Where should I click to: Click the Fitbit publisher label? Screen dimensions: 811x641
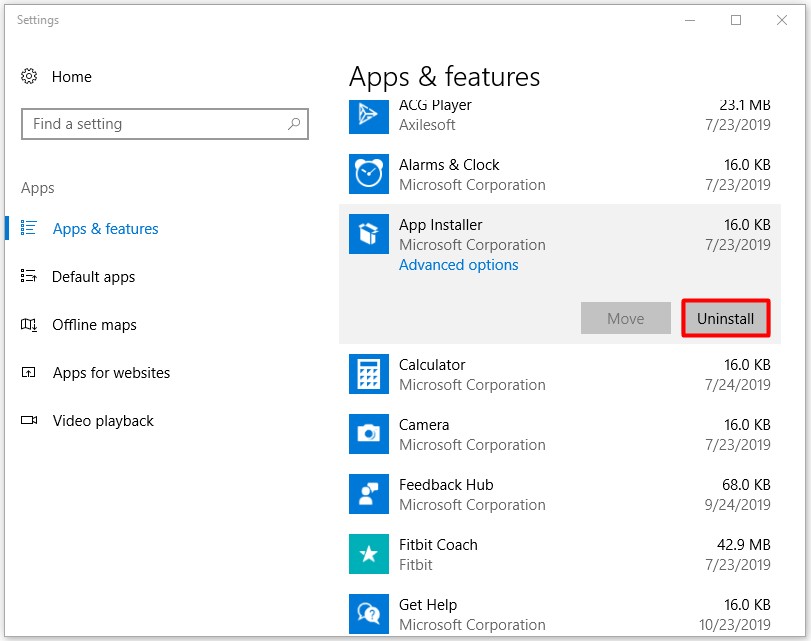pos(415,564)
